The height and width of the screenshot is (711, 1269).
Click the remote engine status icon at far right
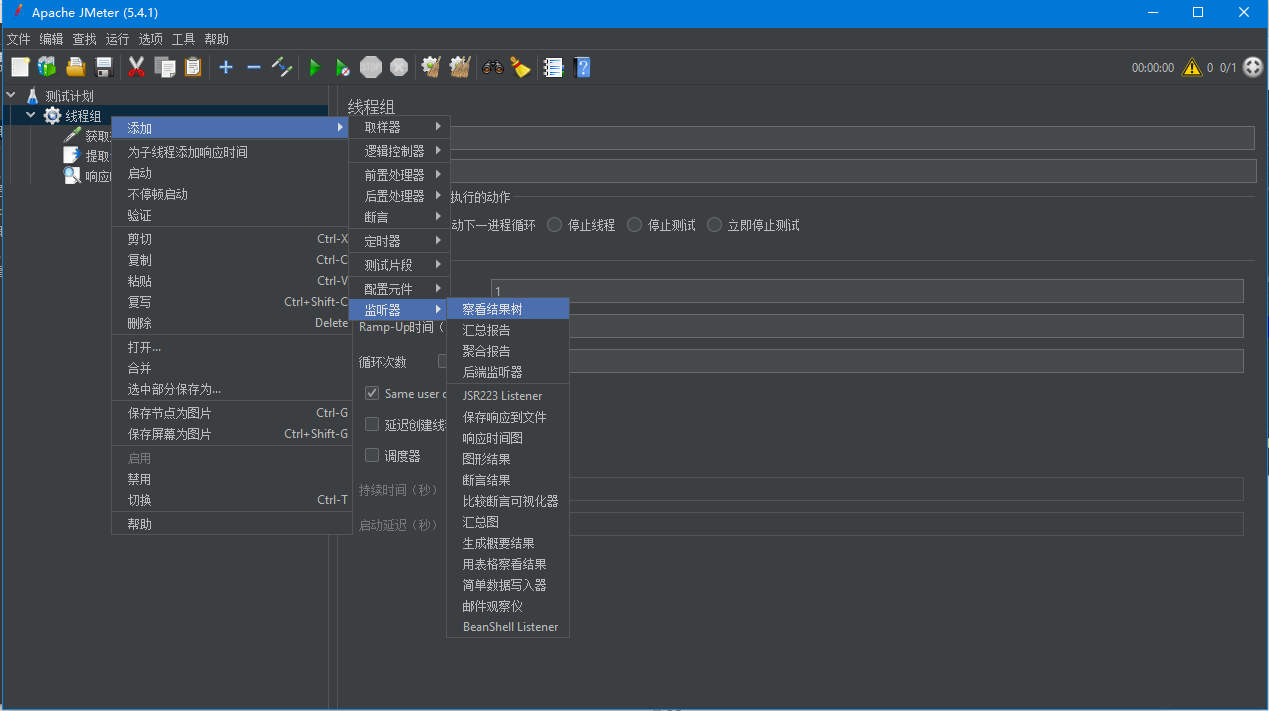pos(1253,67)
